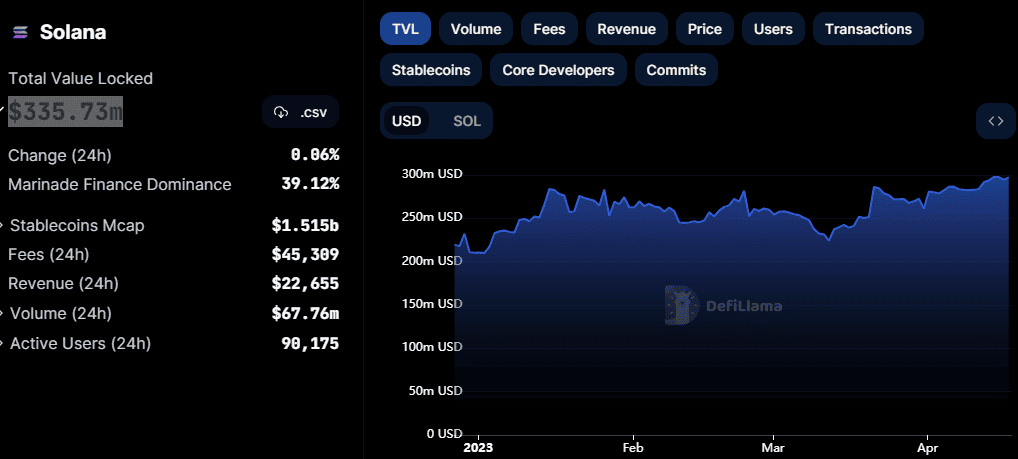The image size is (1018, 459).
Task: Expand the Active Users (24h) row
Action: 3,343
